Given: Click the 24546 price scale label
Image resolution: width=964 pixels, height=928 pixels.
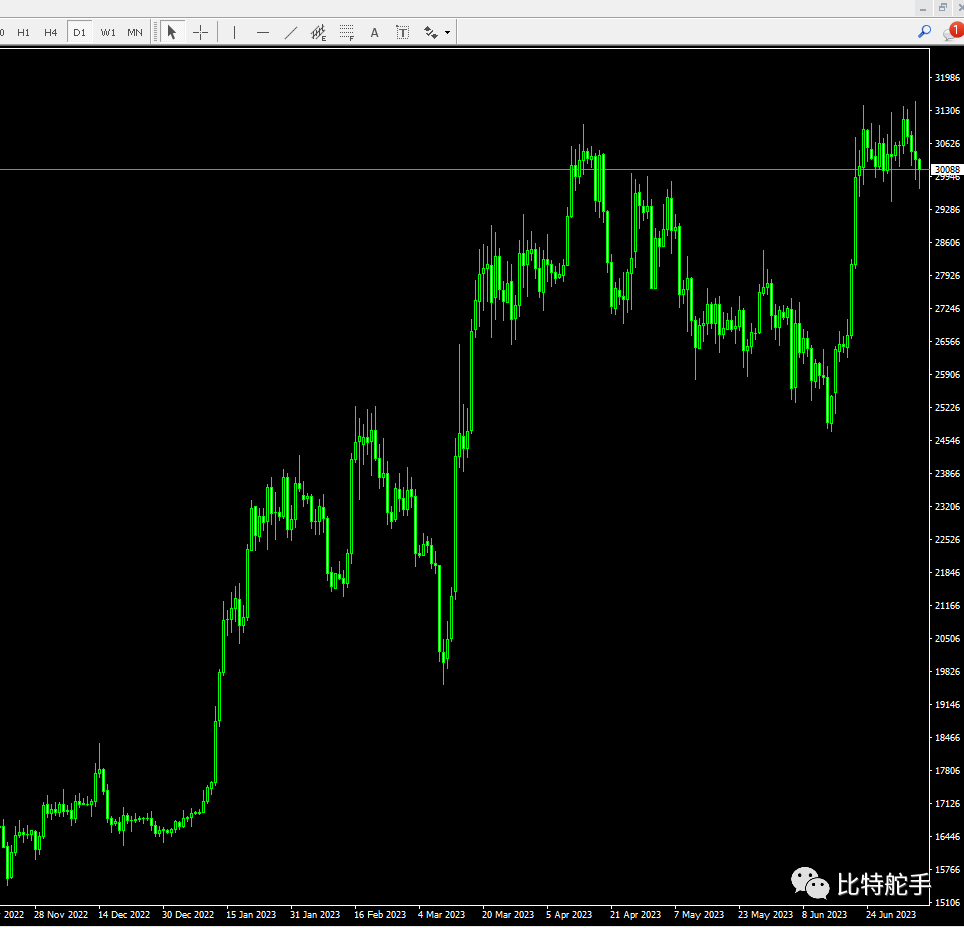Looking at the screenshot, I should point(947,440).
